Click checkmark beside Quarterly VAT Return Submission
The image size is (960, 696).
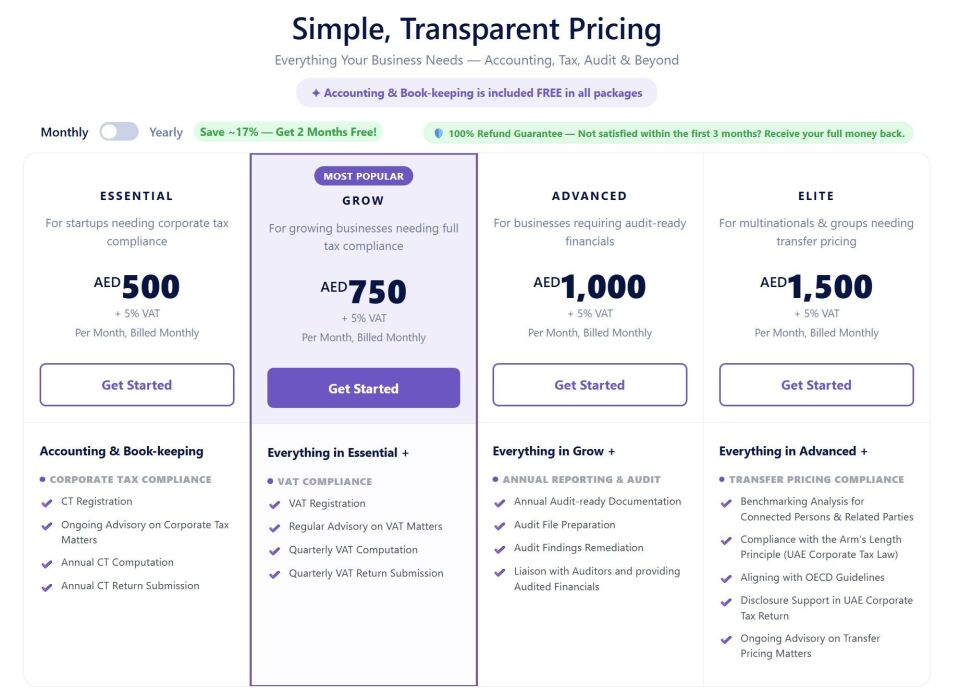tap(275, 574)
